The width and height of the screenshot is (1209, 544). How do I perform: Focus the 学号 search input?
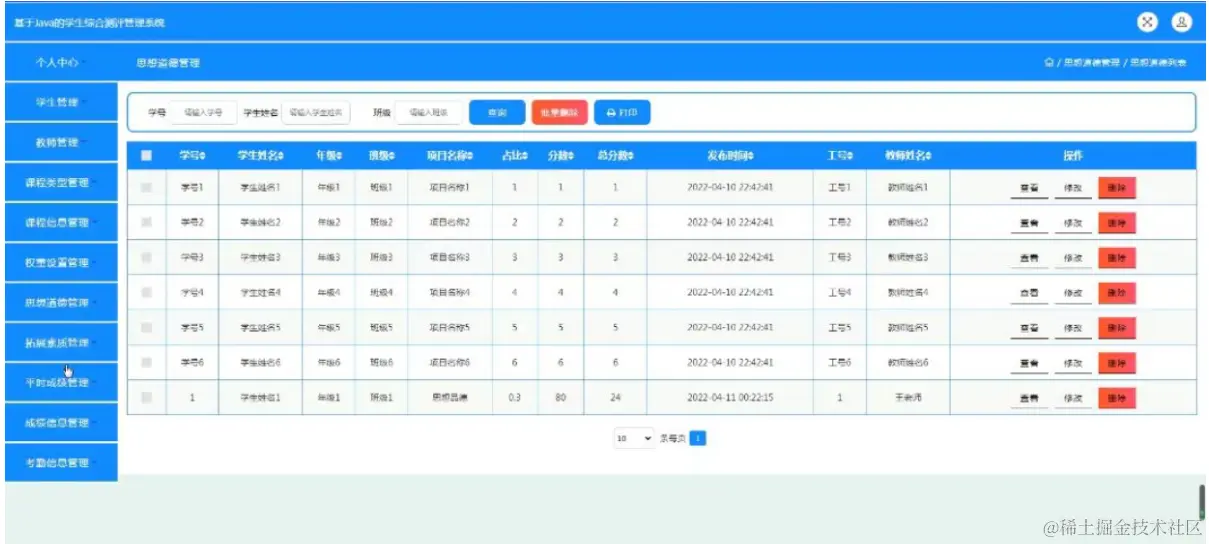tap(204, 113)
